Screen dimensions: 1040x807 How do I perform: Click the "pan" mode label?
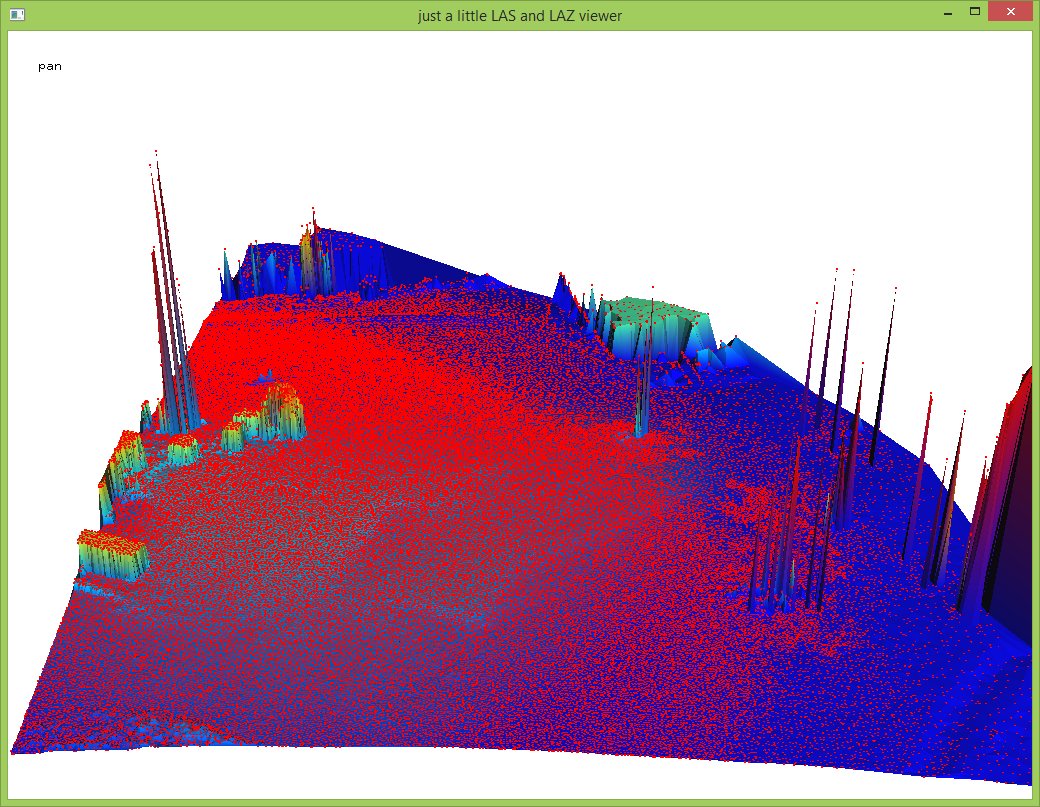tap(50, 67)
